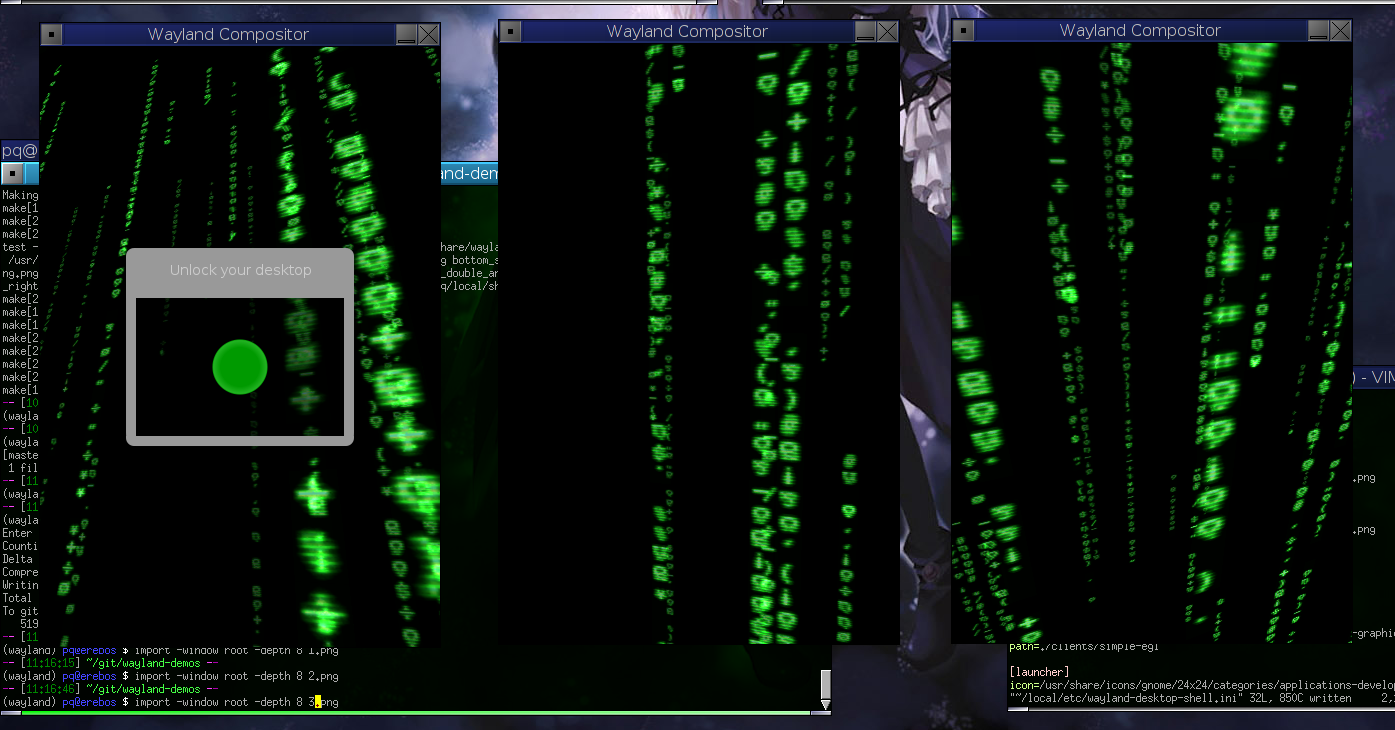This screenshot has width=1395, height=730.
Task: Select the middle Wayland Compositor title bar
Action: (x=687, y=32)
